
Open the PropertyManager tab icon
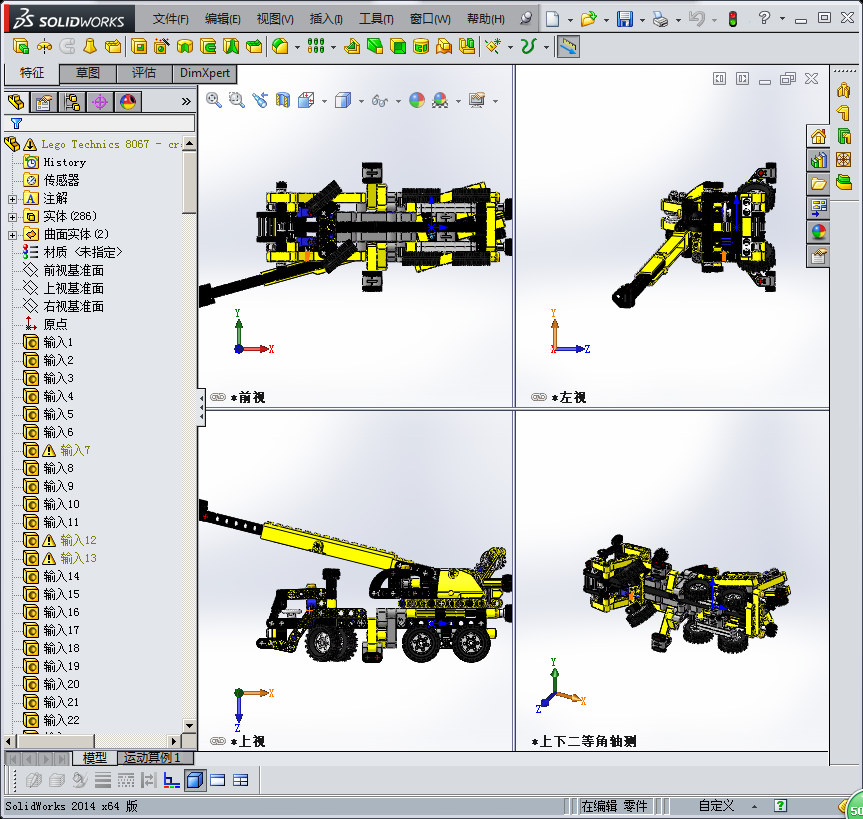[x=44, y=102]
